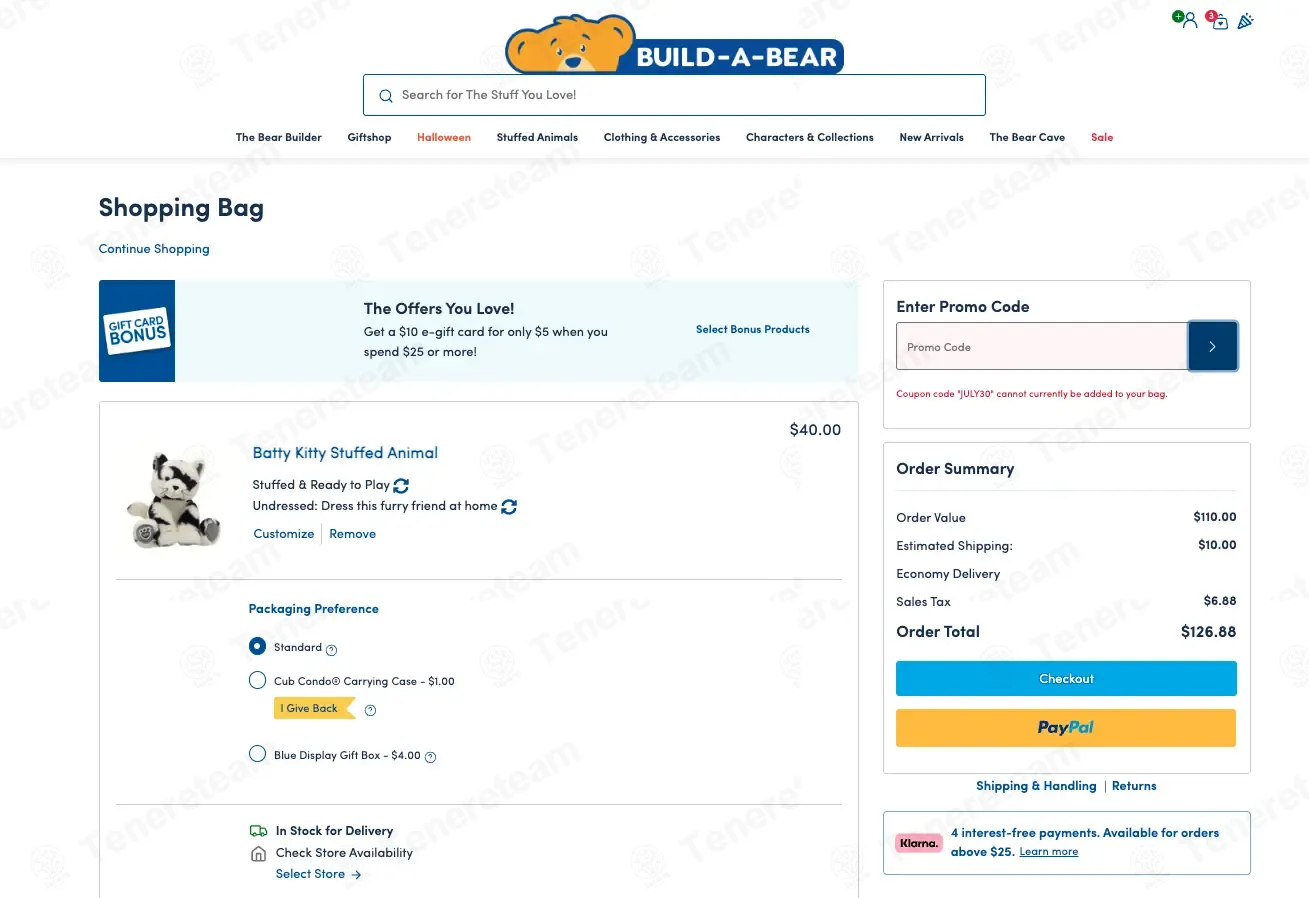Click the store house icon

[258, 854]
